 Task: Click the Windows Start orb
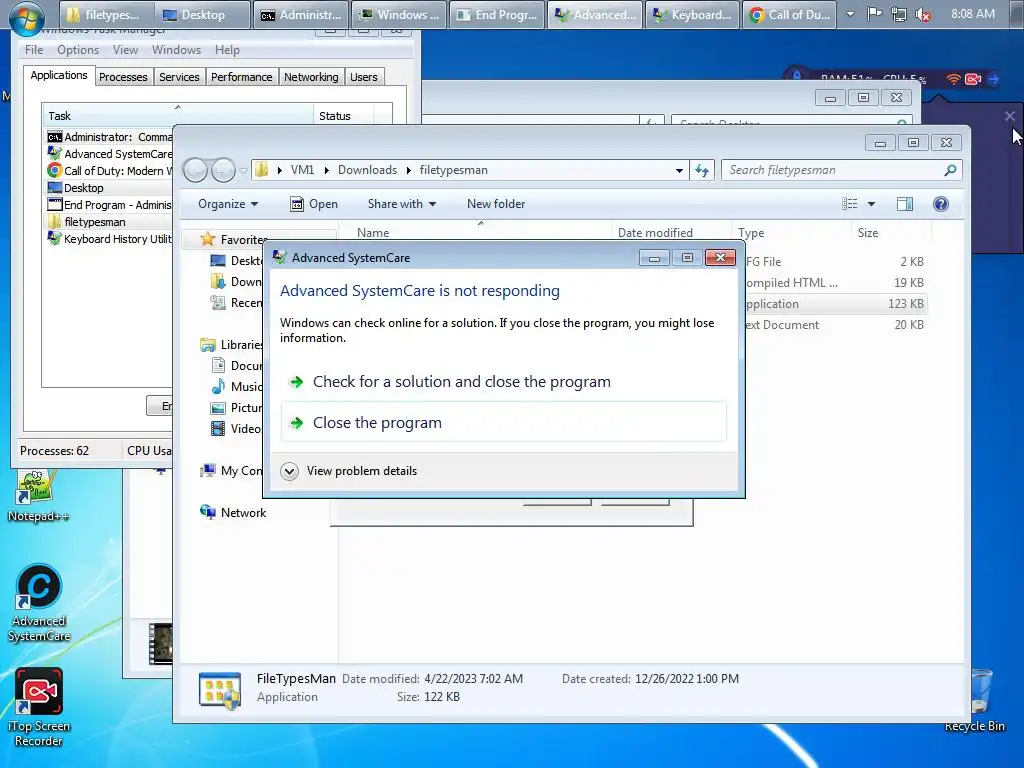(x=26, y=17)
